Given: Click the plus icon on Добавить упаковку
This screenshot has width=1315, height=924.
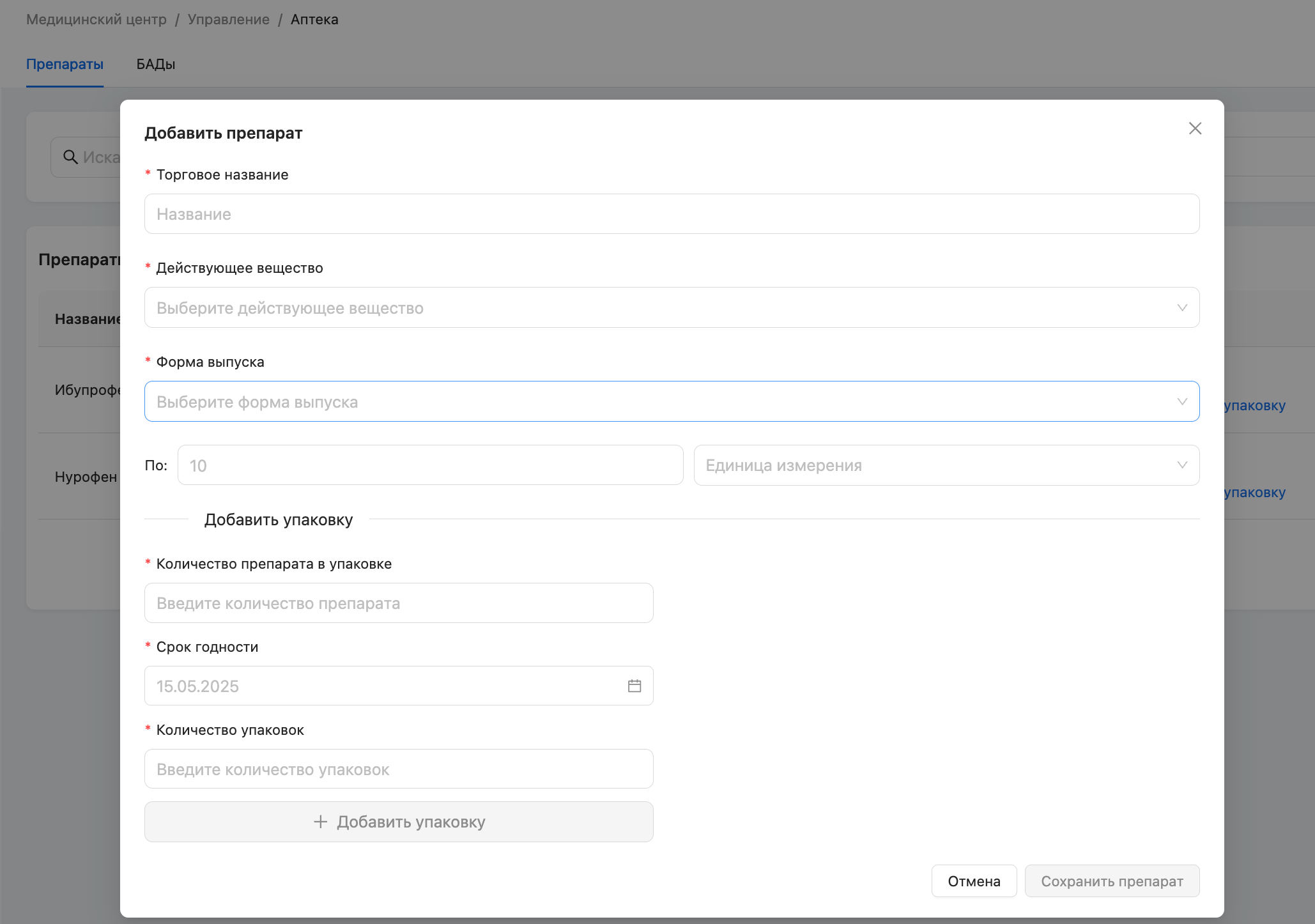Looking at the screenshot, I should click(x=321, y=822).
